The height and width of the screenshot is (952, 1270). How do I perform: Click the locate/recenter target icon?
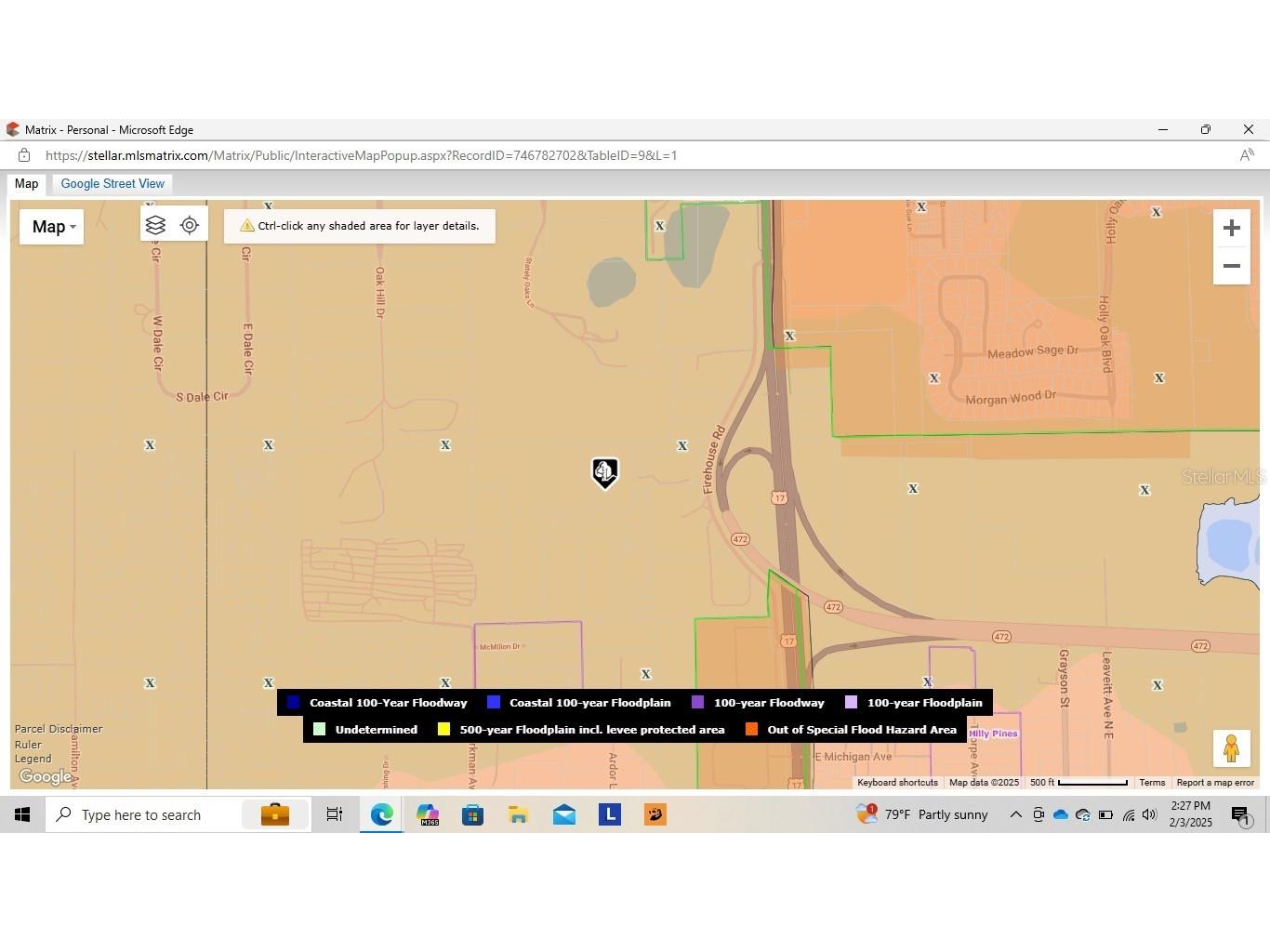(190, 226)
